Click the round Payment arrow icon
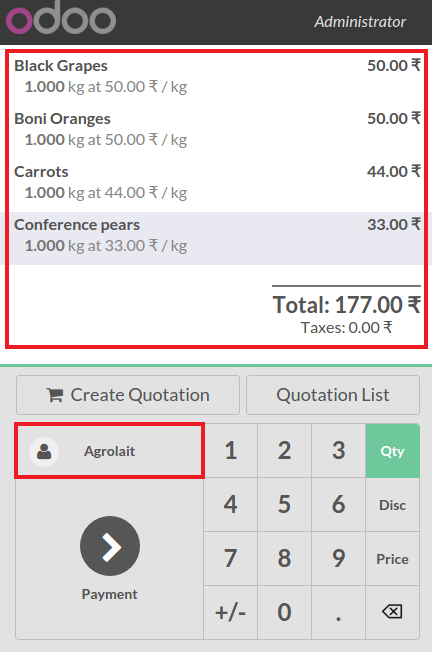432x652 pixels. 110,546
